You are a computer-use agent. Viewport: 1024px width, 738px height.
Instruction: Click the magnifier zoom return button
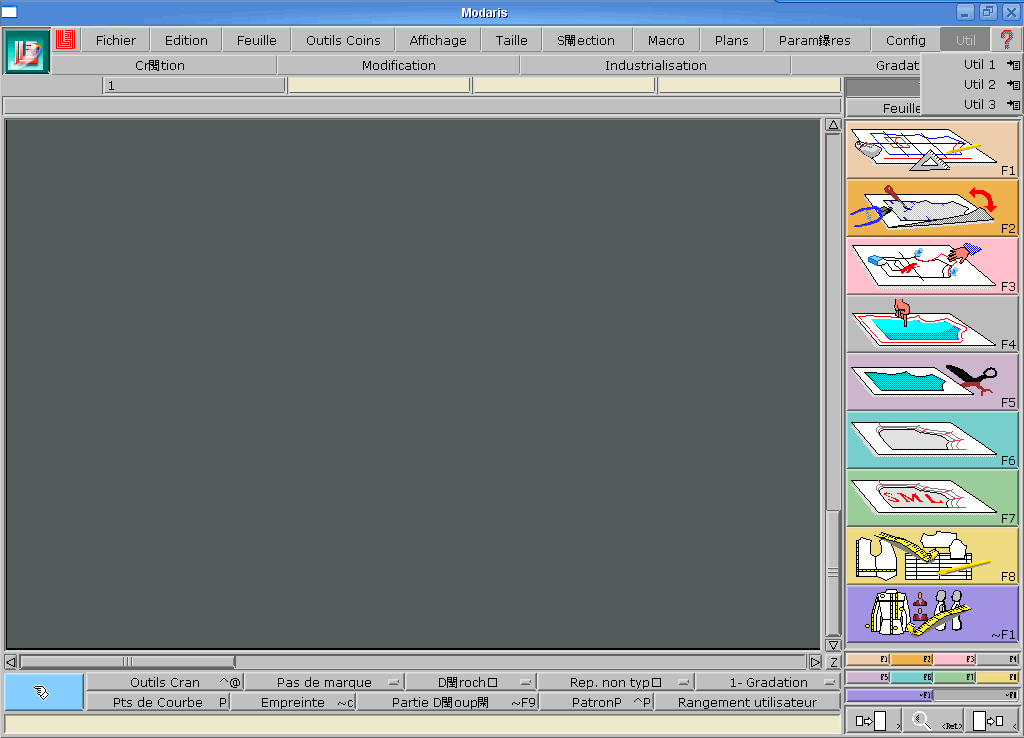(x=934, y=721)
